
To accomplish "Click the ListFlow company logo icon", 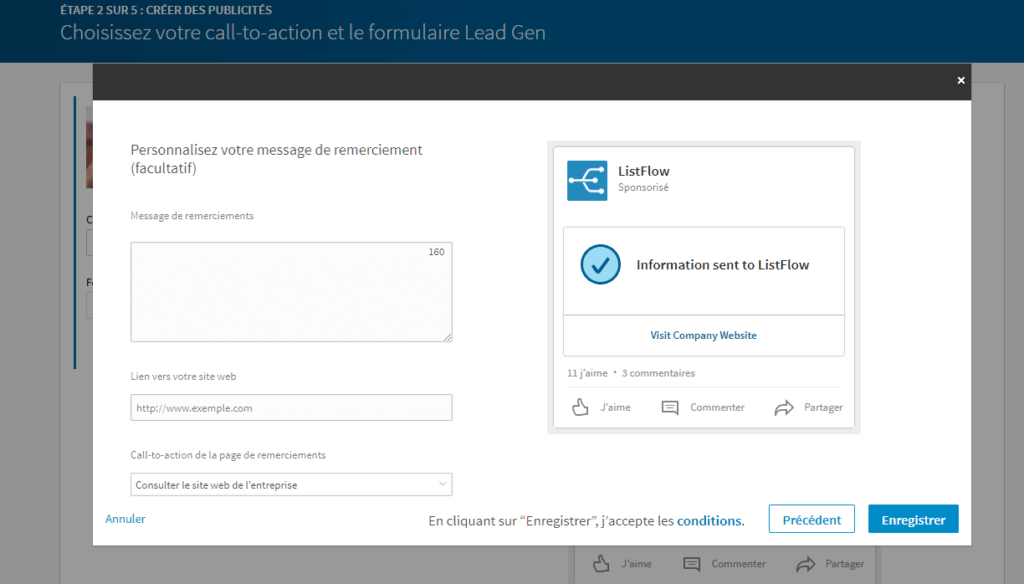I will pyautogui.click(x=586, y=181).
